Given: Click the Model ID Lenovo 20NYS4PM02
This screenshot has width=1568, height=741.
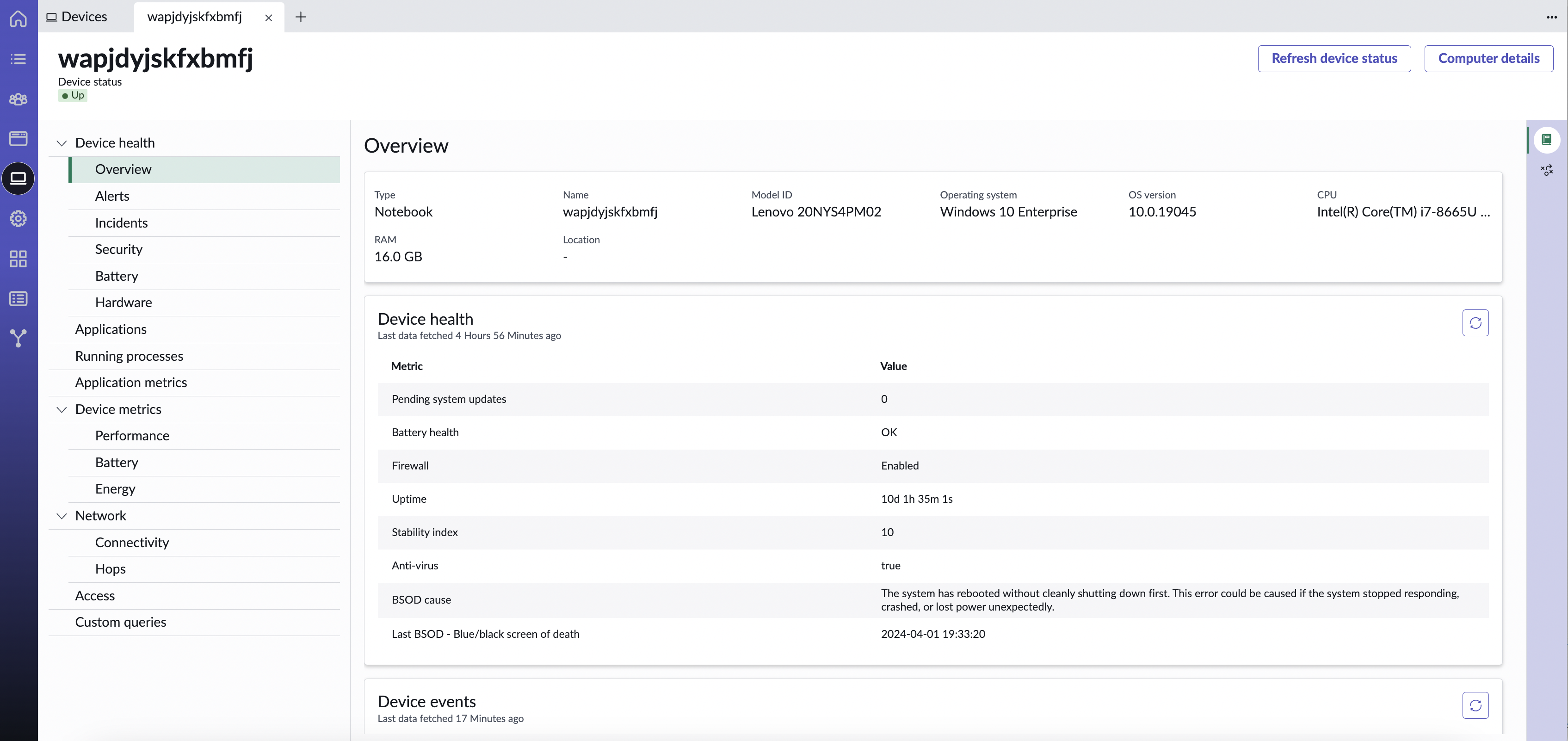Looking at the screenshot, I should point(816,212).
